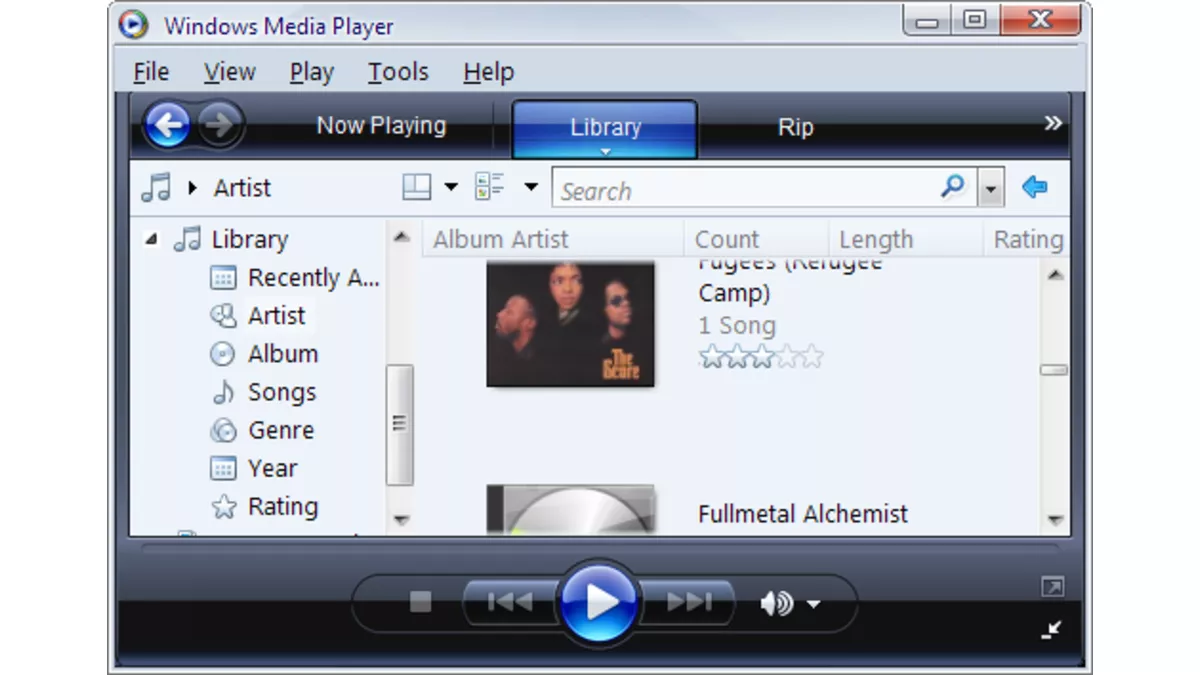This screenshot has width=1200, height=675.
Task: Open the layout options dropdown
Action: (x=451, y=187)
